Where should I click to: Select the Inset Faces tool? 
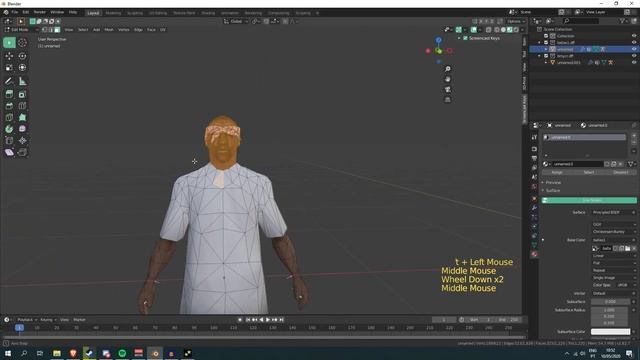22,94
